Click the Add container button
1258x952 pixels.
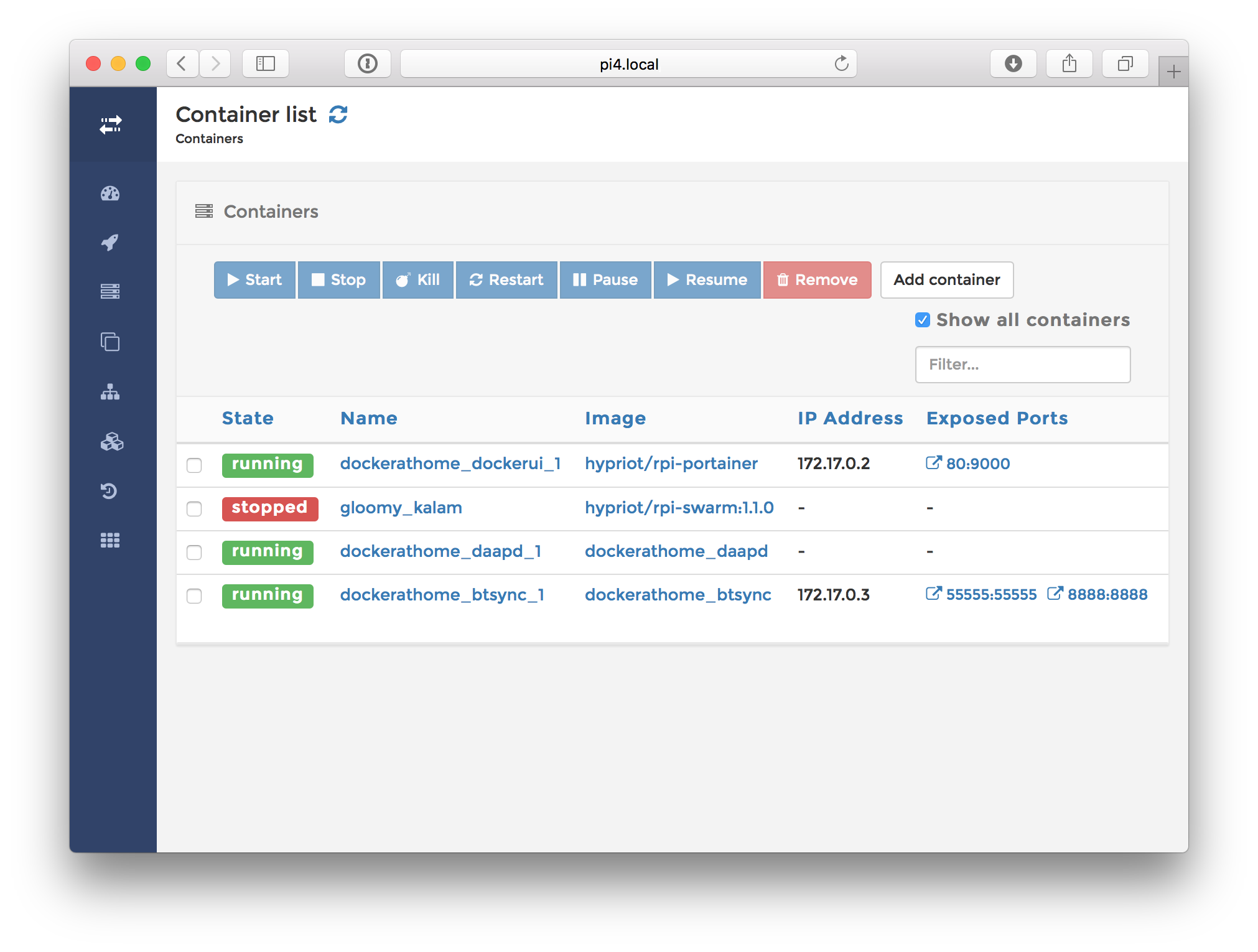click(946, 280)
